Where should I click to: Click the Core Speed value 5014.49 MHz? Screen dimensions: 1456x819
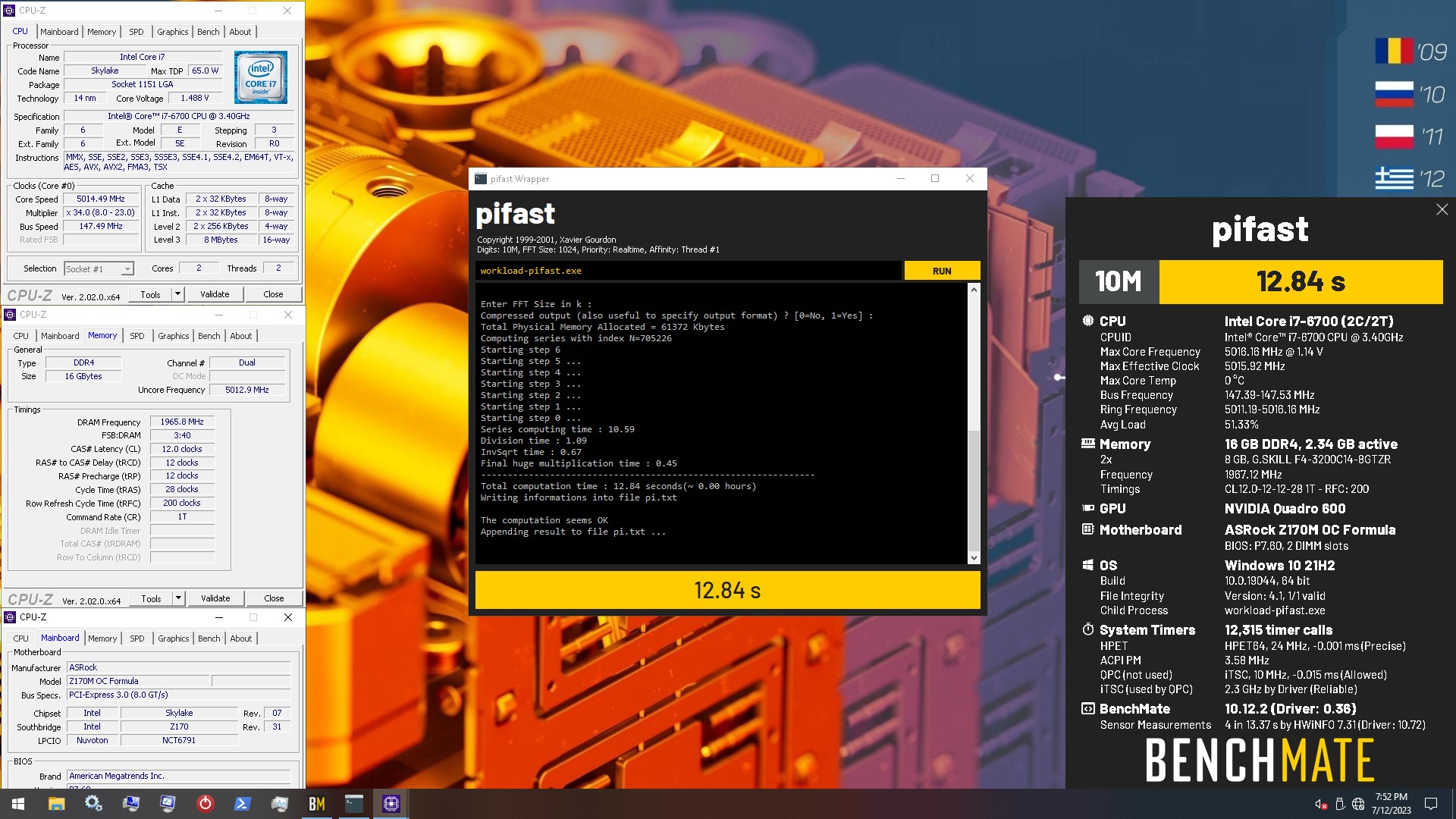point(100,199)
